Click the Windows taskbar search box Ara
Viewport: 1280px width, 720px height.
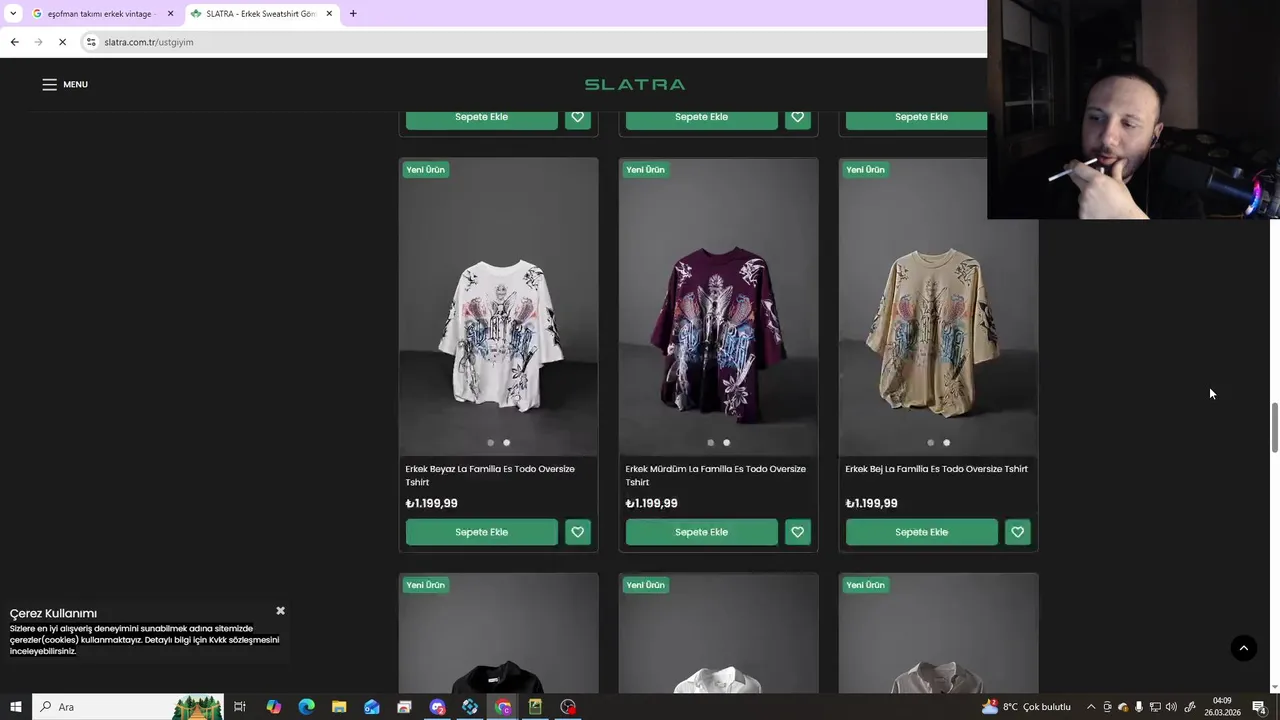click(x=128, y=707)
